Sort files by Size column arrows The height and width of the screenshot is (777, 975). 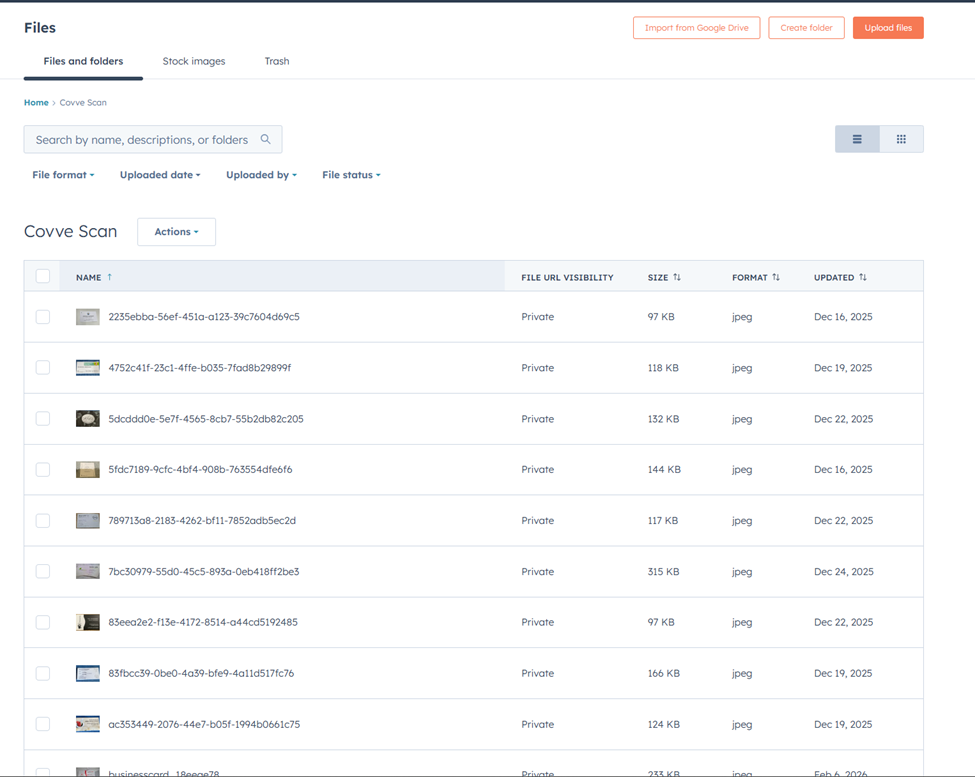pyautogui.click(x=677, y=277)
